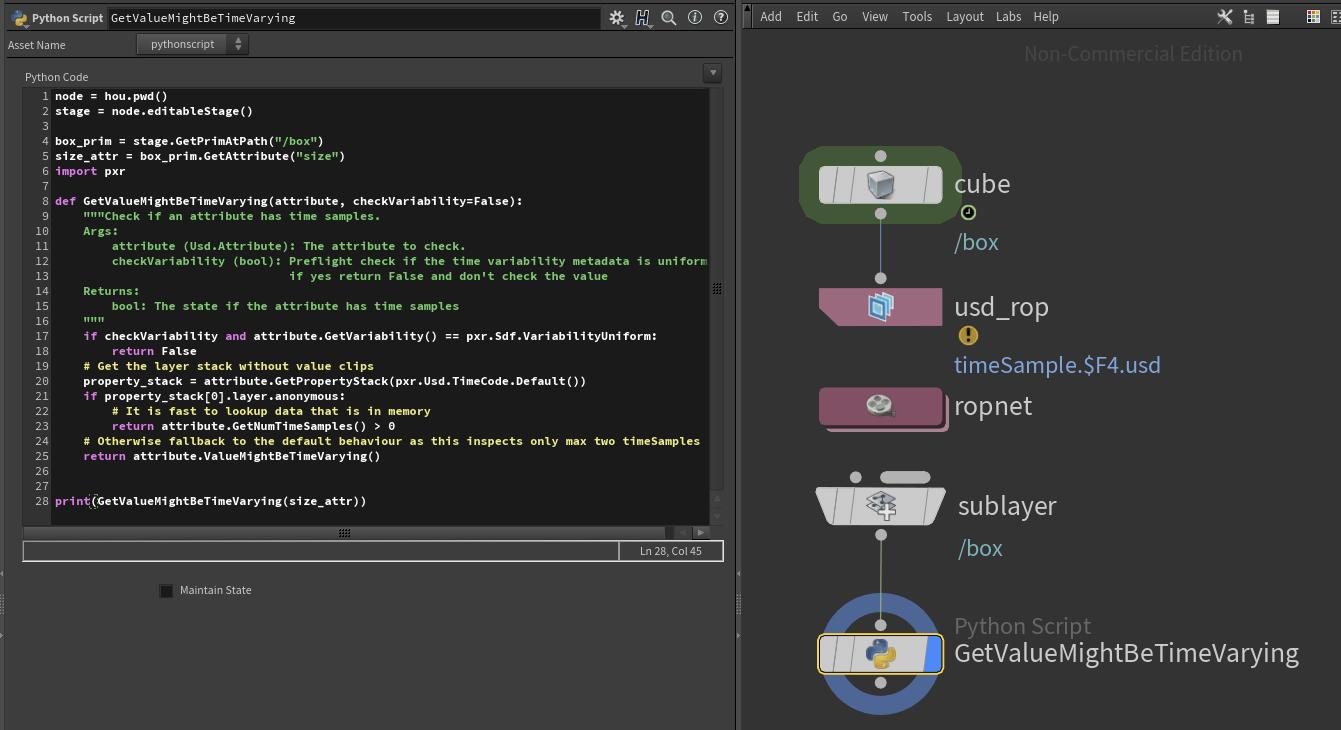Click the ropnet node name label
The image size is (1341, 730).
pyautogui.click(x=993, y=406)
